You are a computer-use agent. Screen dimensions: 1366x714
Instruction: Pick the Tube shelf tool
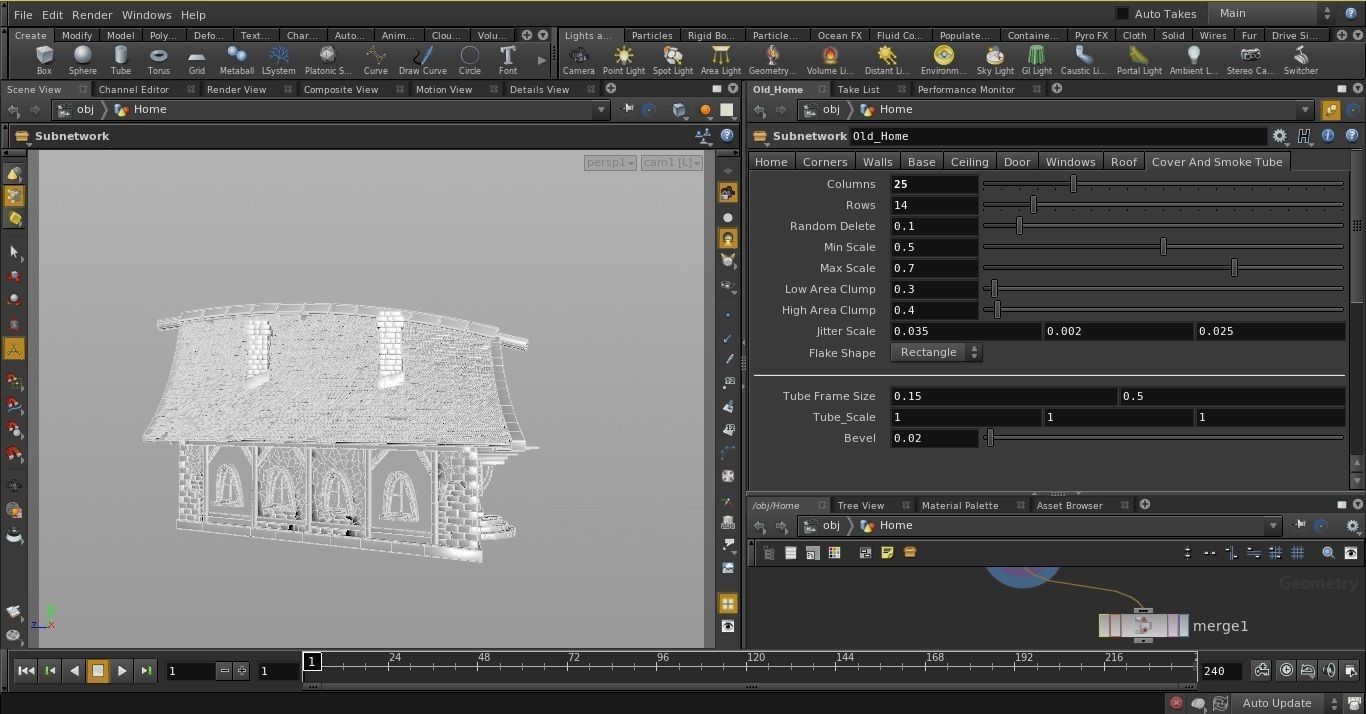[121, 60]
